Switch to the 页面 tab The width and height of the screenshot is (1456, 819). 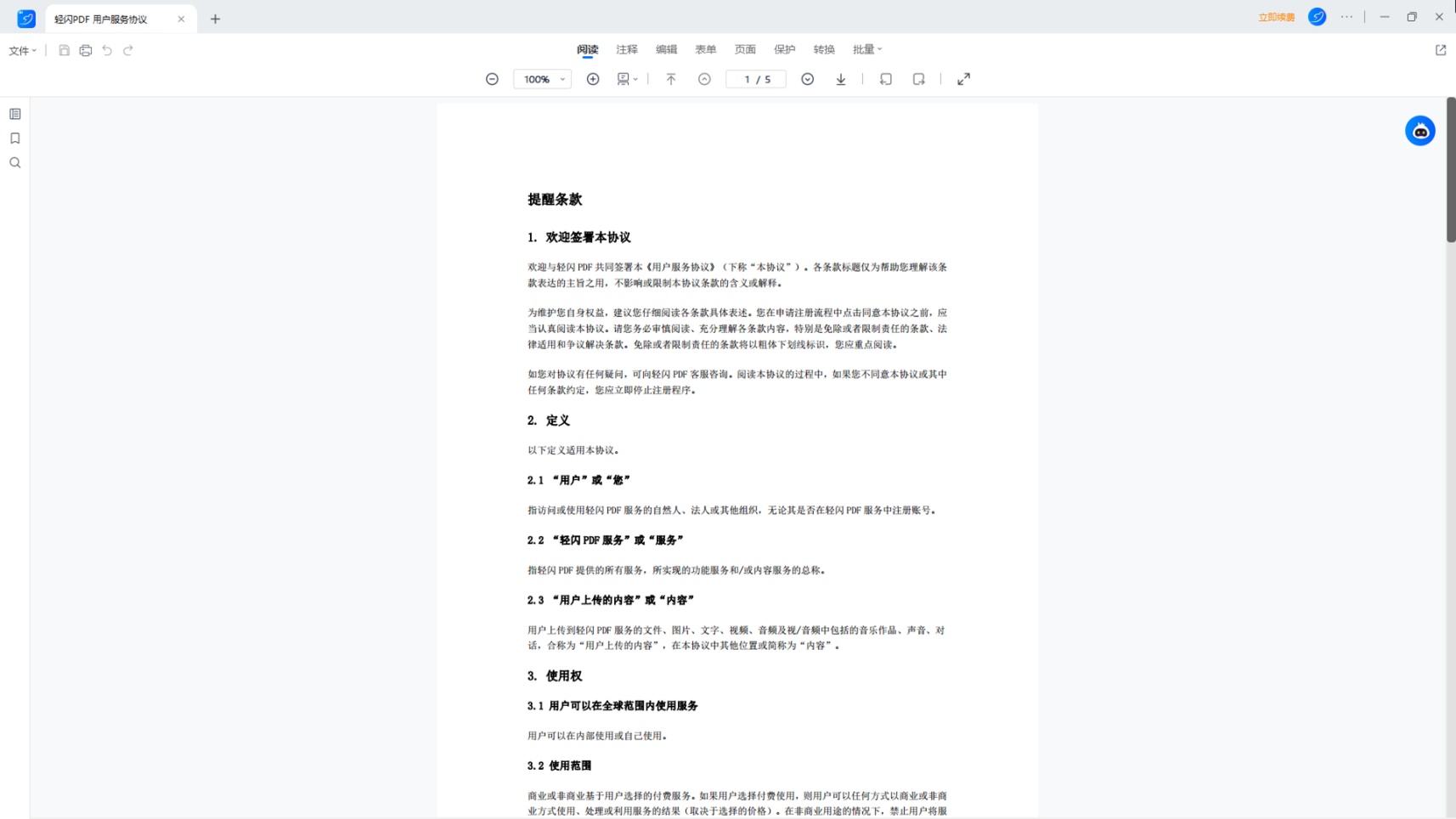point(745,50)
